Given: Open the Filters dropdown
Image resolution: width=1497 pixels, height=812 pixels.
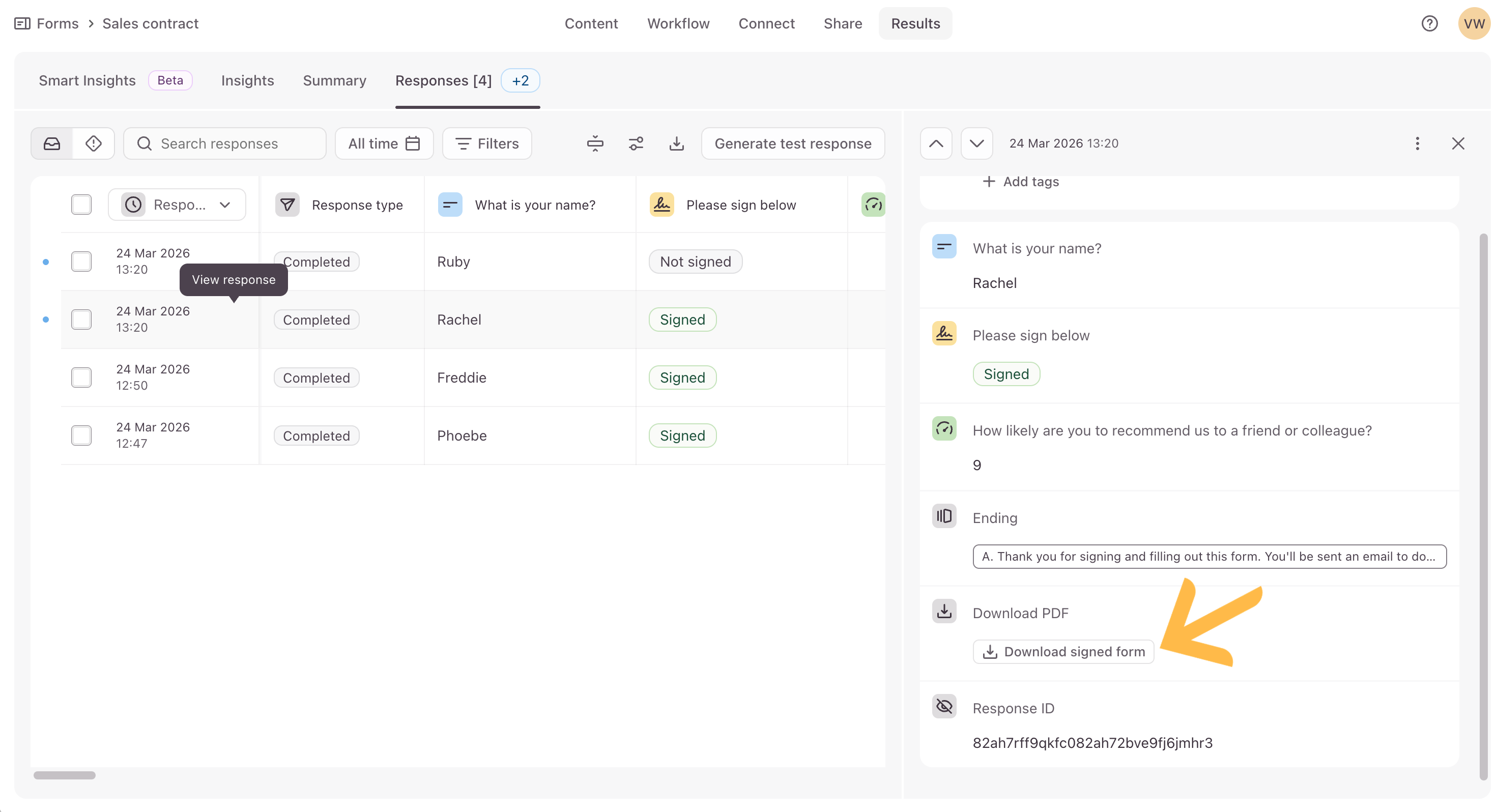Looking at the screenshot, I should click(x=487, y=143).
